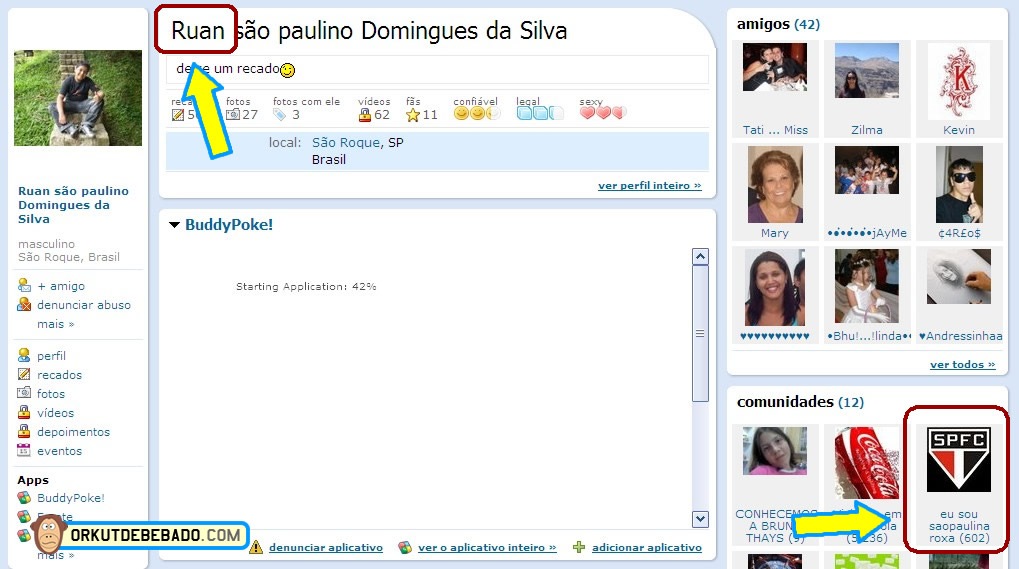Click the camera icon next to fotos count 27
1019x569 pixels.
click(x=233, y=115)
